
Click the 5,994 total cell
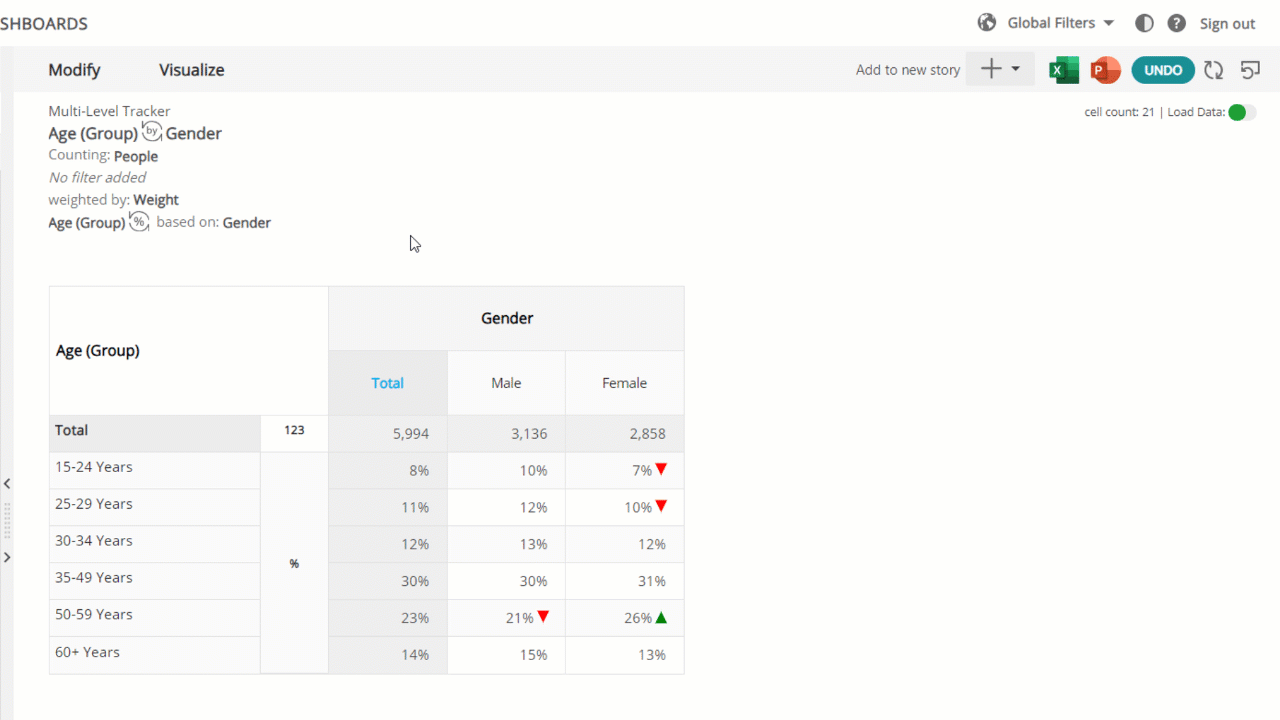388,434
